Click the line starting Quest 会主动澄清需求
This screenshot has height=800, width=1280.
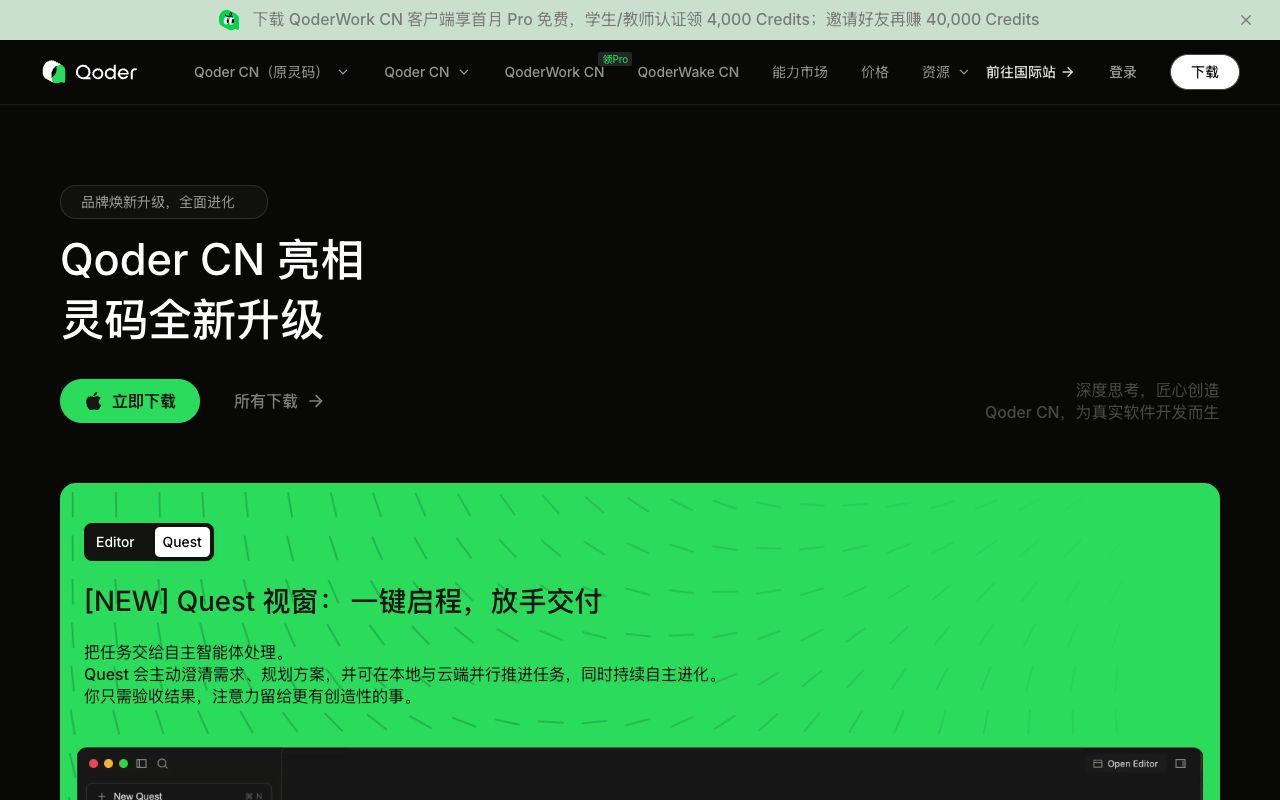click(x=404, y=674)
